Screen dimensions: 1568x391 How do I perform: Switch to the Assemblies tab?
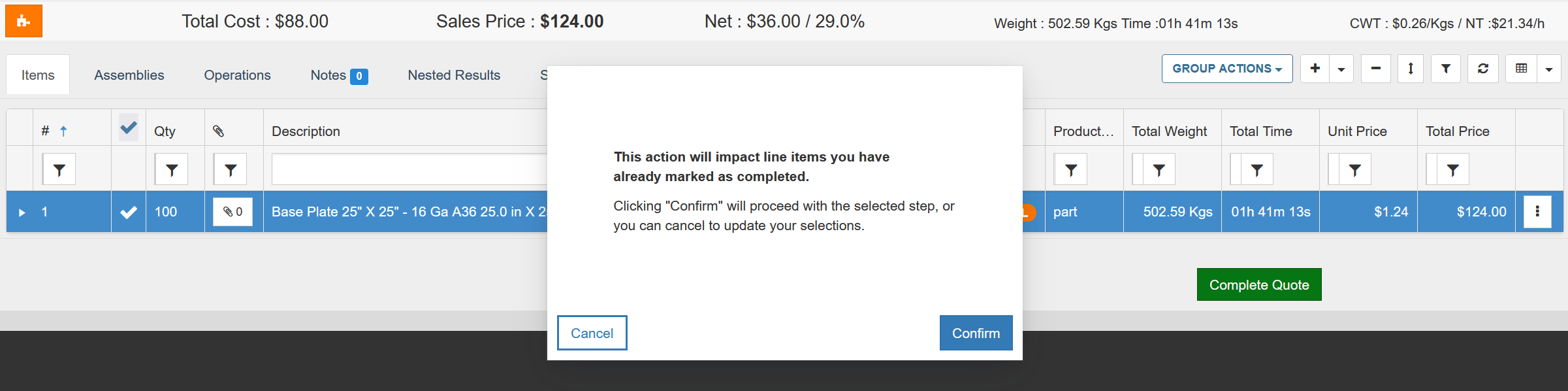pos(129,75)
